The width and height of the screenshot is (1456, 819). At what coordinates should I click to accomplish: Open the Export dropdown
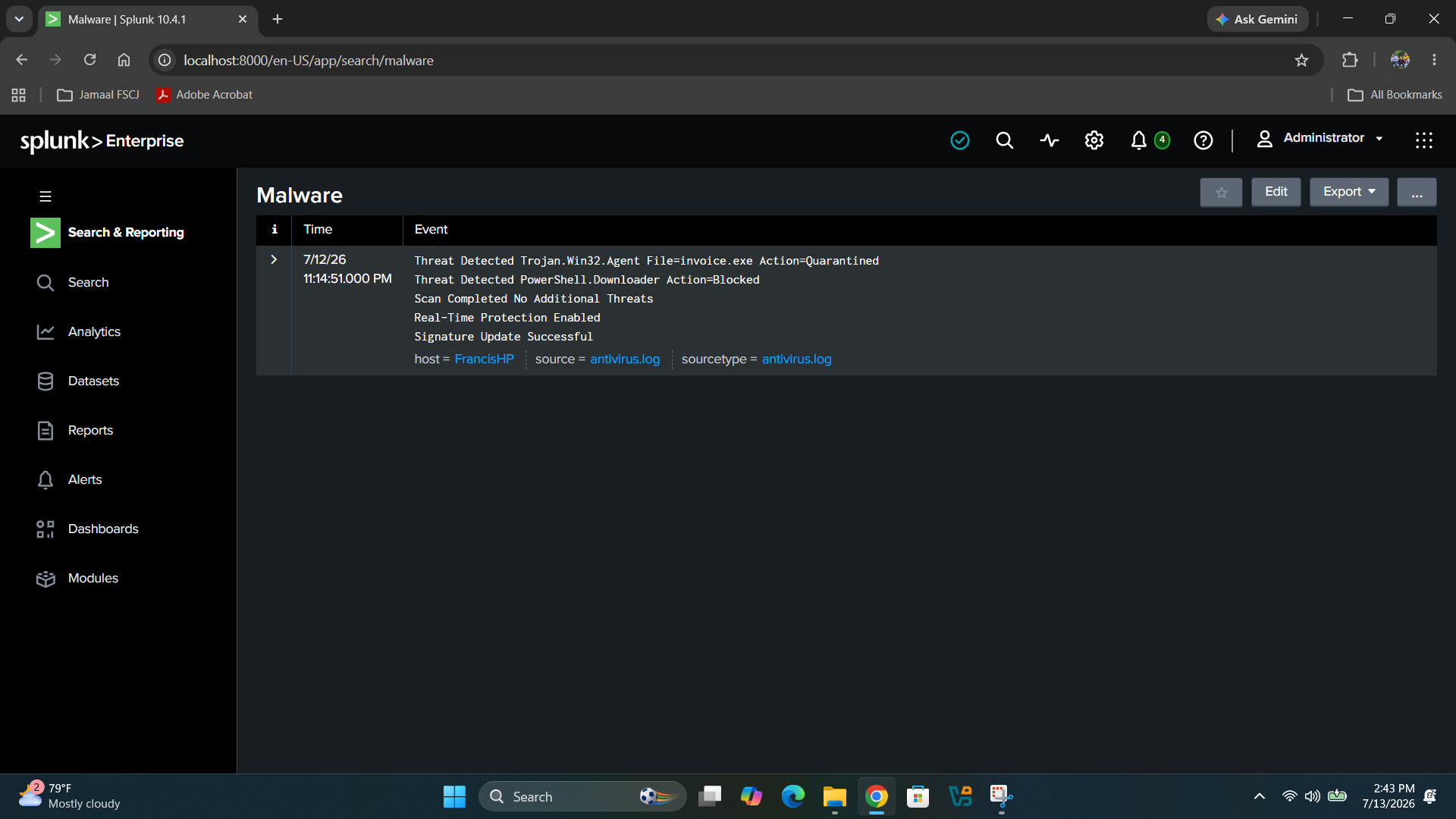click(x=1349, y=192)
